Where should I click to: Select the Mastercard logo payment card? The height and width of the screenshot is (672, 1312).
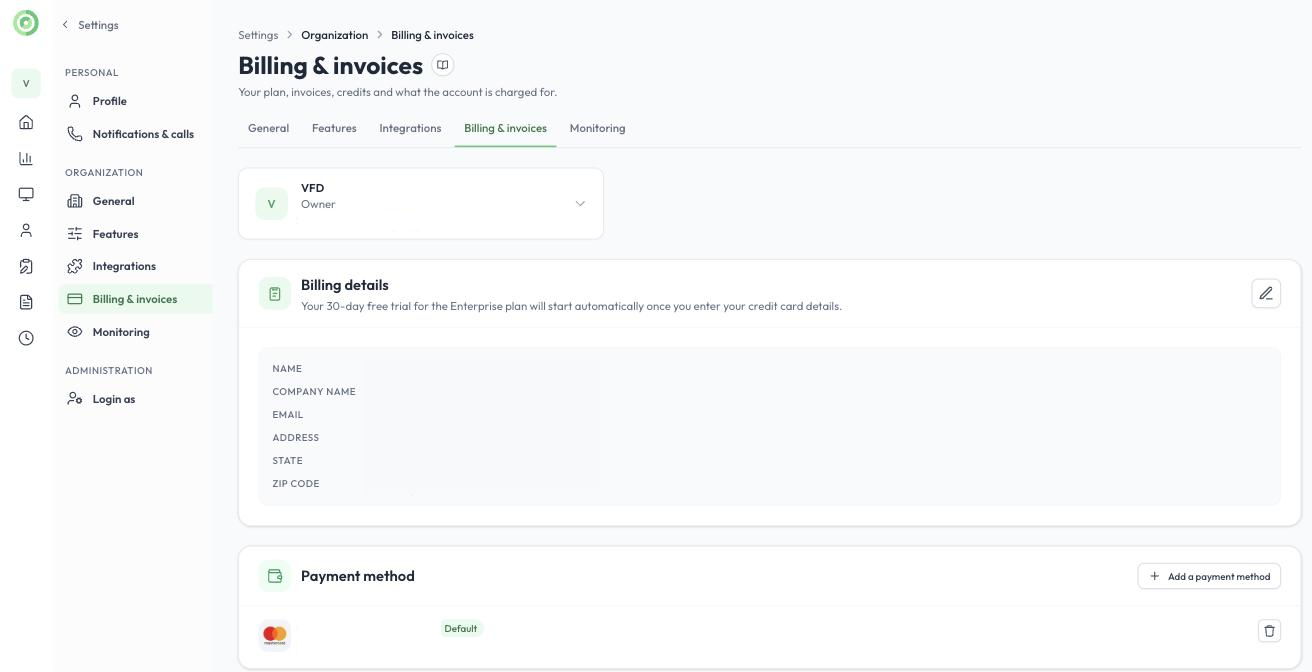[x=275, y=634]
